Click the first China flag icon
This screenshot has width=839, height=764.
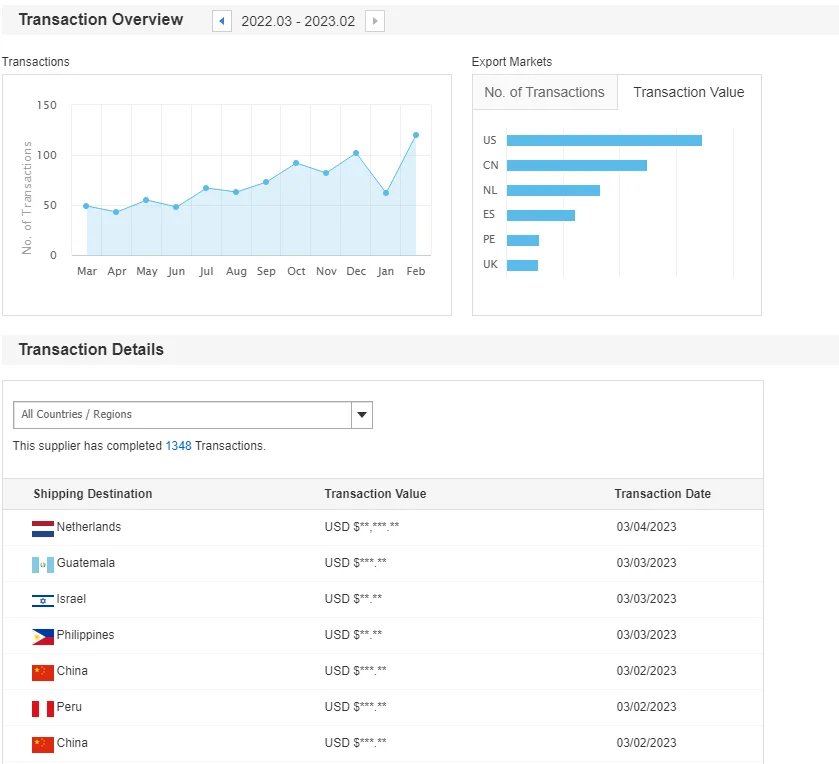coord(42,672)
